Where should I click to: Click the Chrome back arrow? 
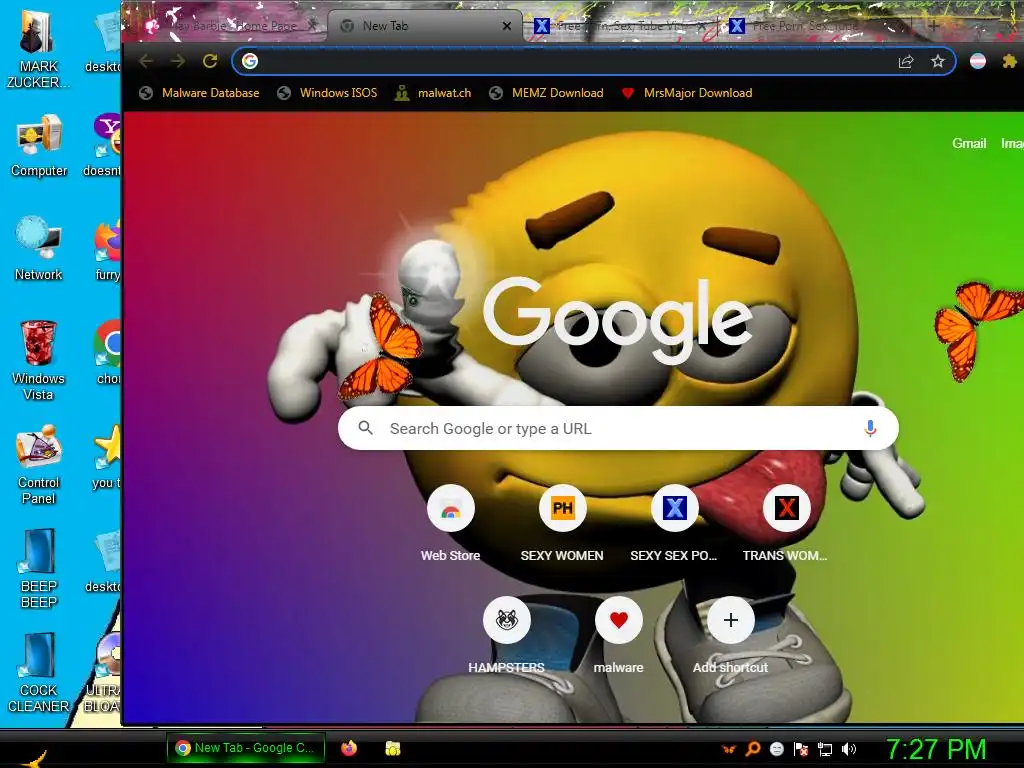pos(146,61)
